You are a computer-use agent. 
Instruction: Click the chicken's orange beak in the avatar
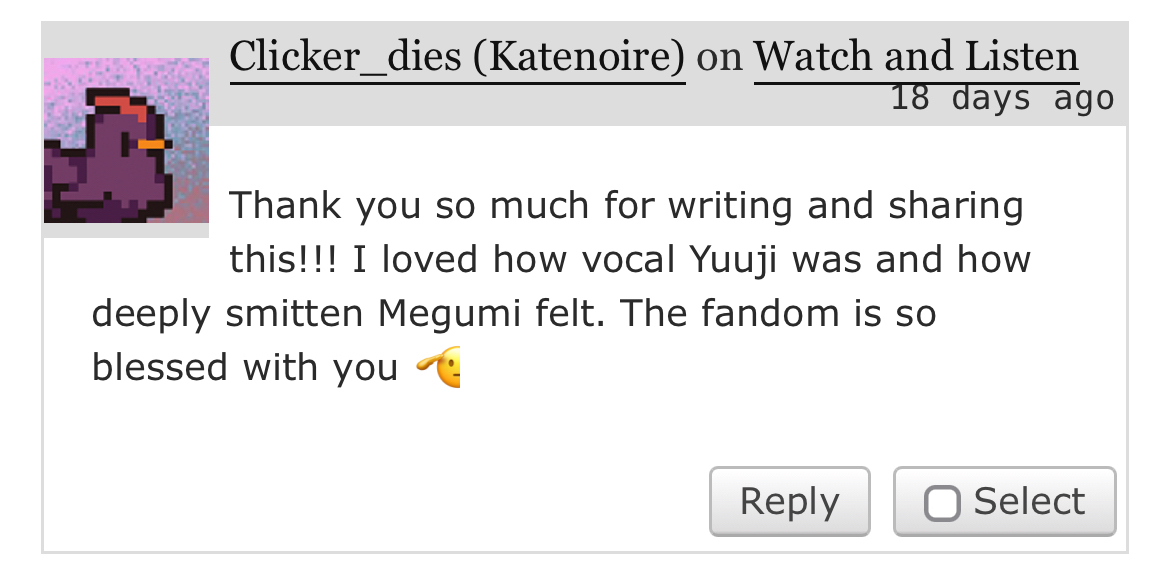point(151,145)
